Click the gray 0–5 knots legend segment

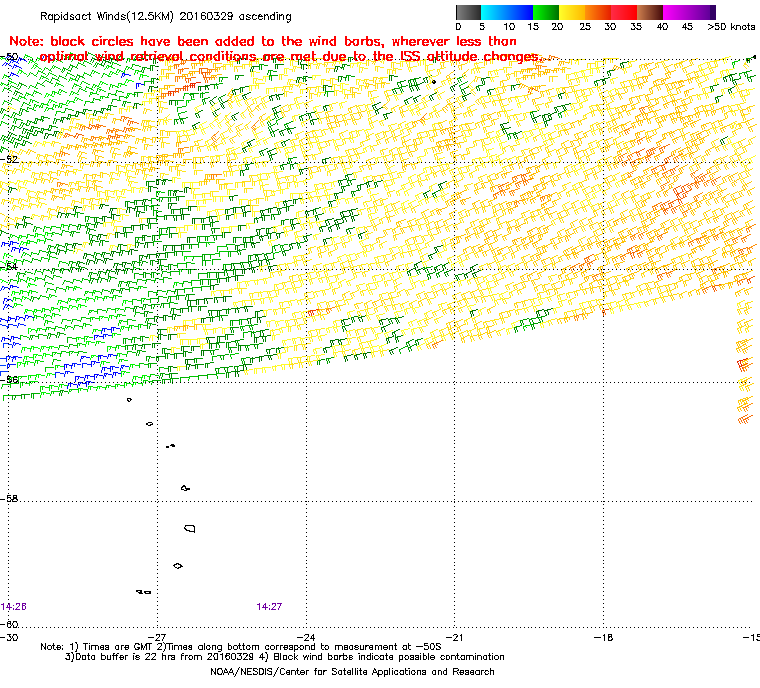pos(468,12)
